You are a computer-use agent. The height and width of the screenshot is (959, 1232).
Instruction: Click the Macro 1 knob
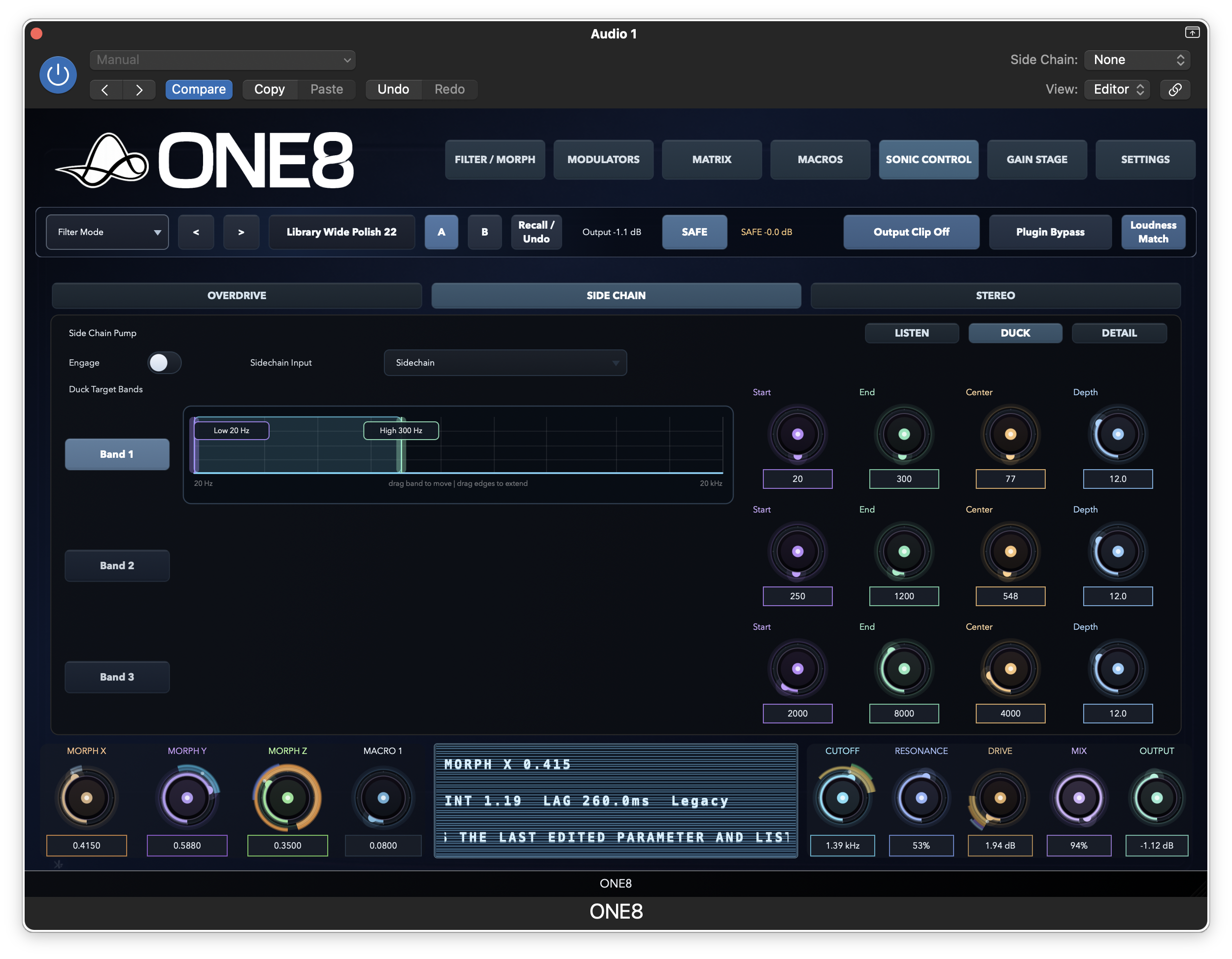pyautogui.click(x=383, y=798)
